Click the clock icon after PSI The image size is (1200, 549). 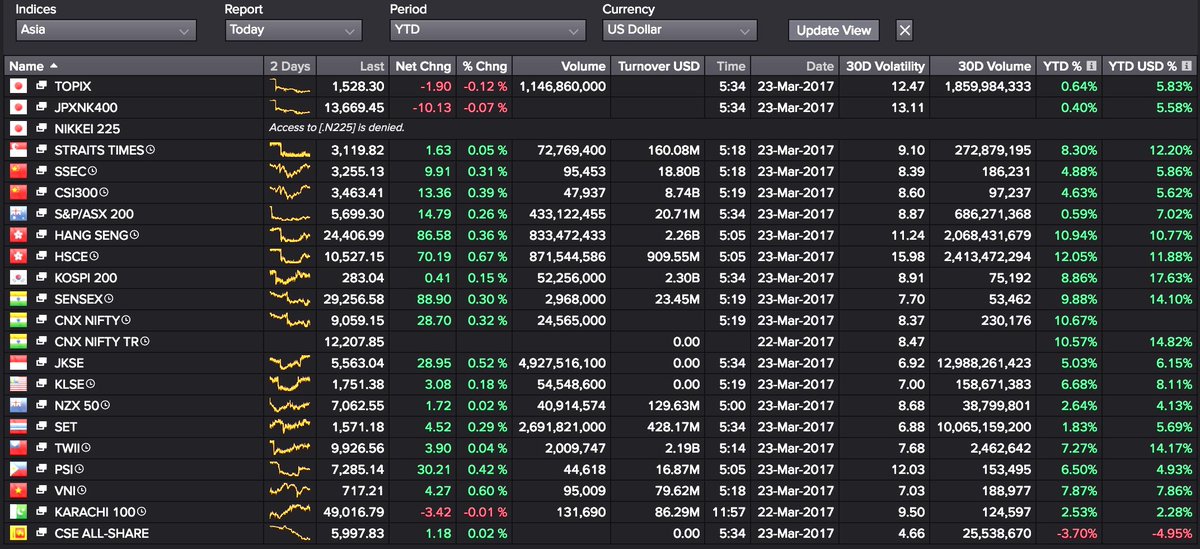click(x=77, y=470)
